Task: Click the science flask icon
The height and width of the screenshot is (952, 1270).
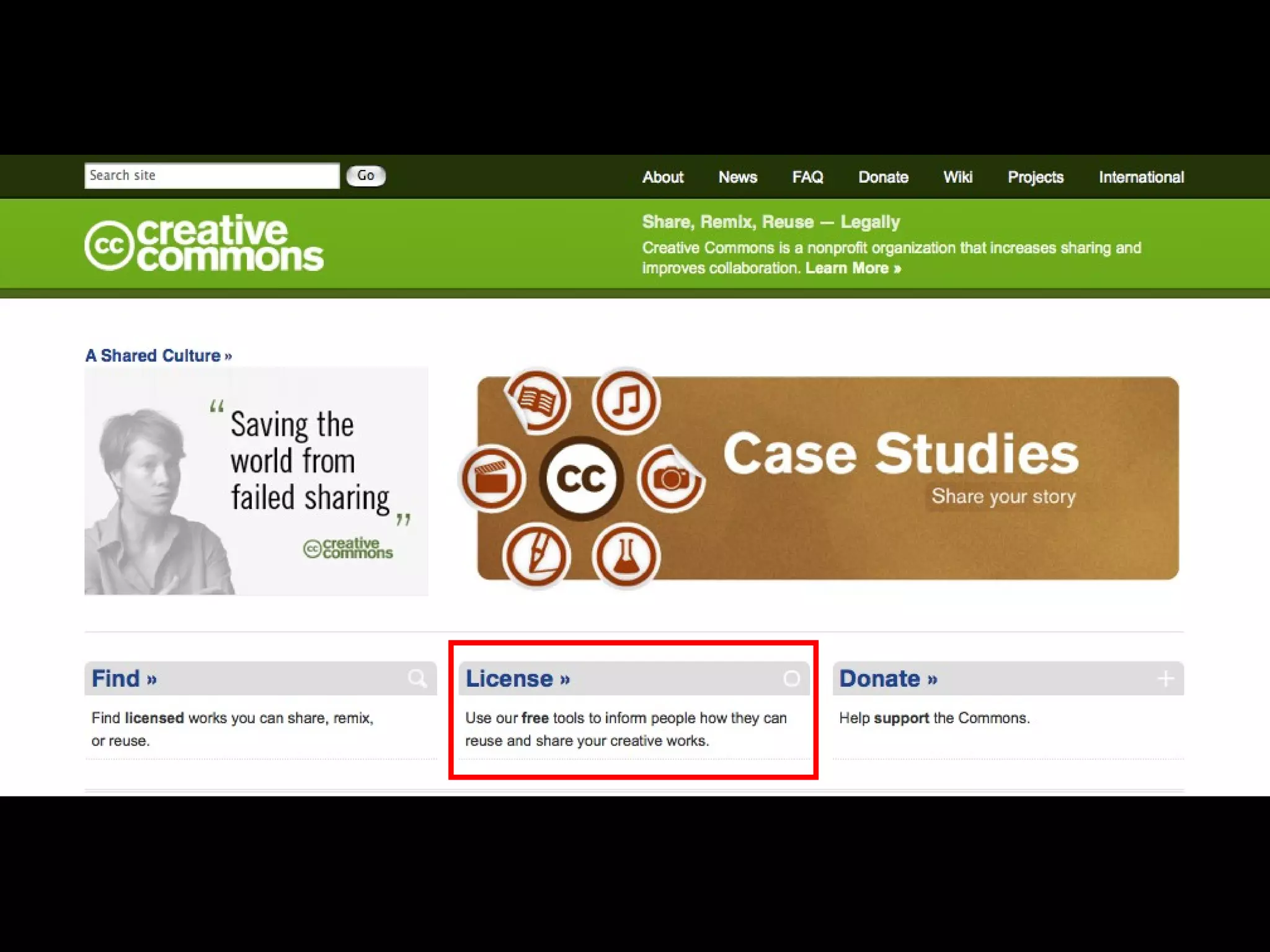Action: pyautogui.click(x=626, y=555)
